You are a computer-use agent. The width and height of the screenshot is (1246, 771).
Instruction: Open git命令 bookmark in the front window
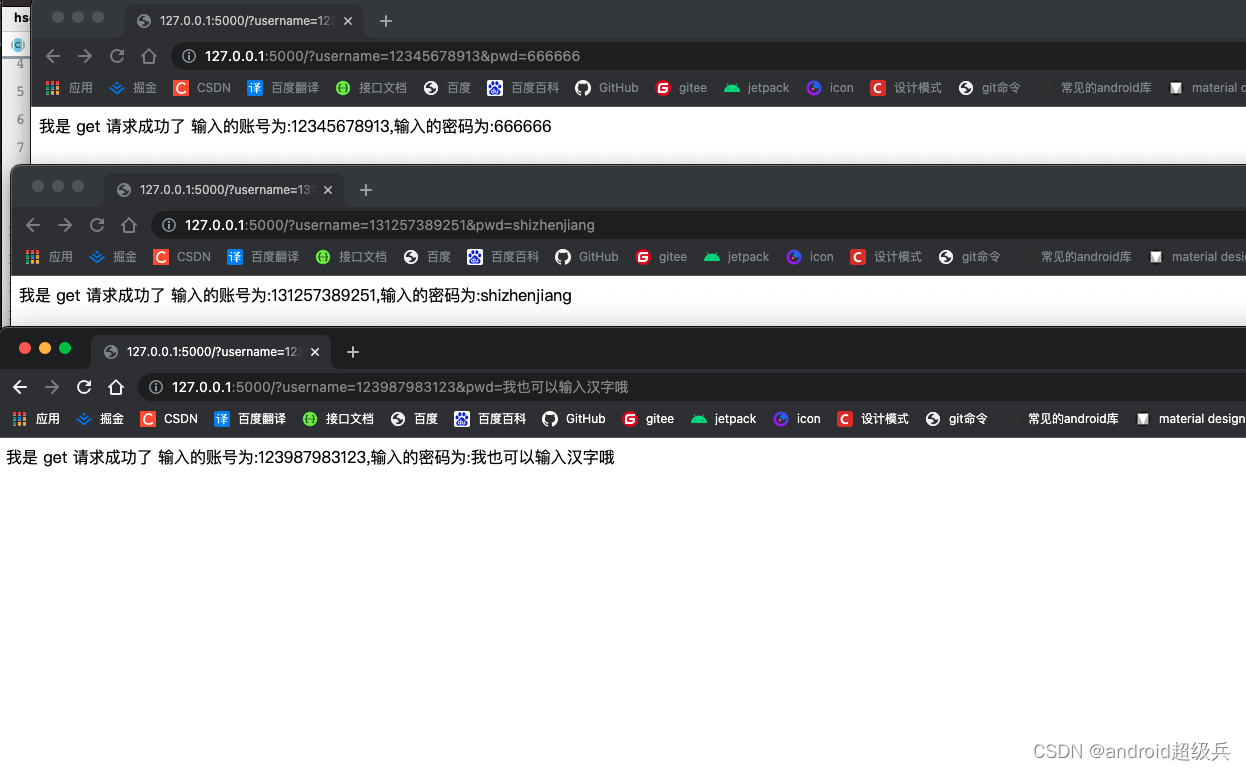(956, 419)
